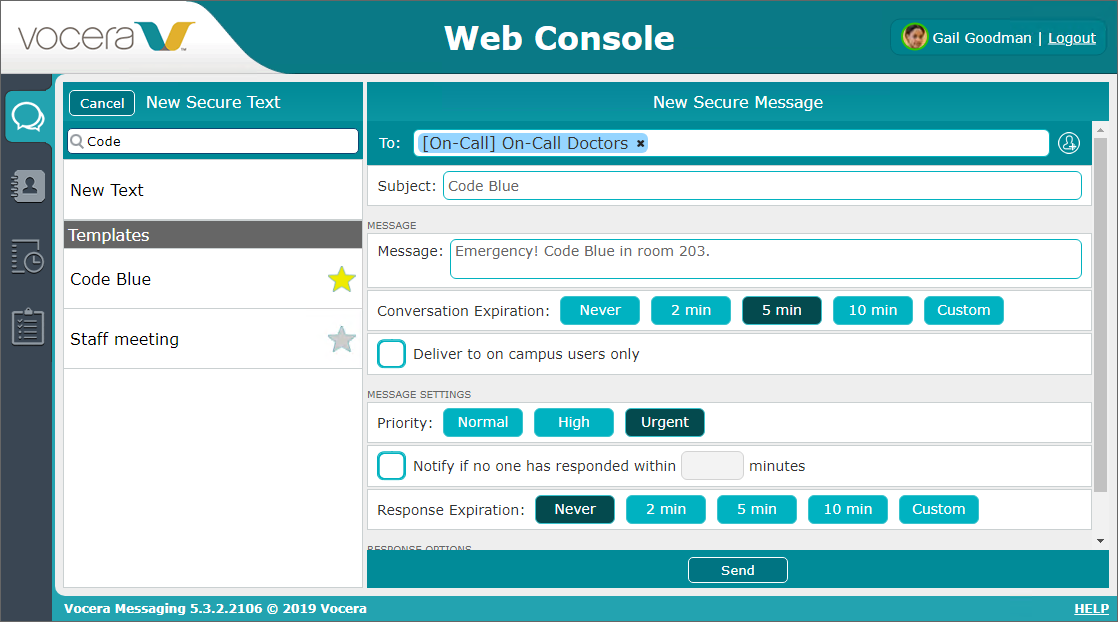Click the notify minutes input box
1118x622 pixels.
click(x=712, y=466)
